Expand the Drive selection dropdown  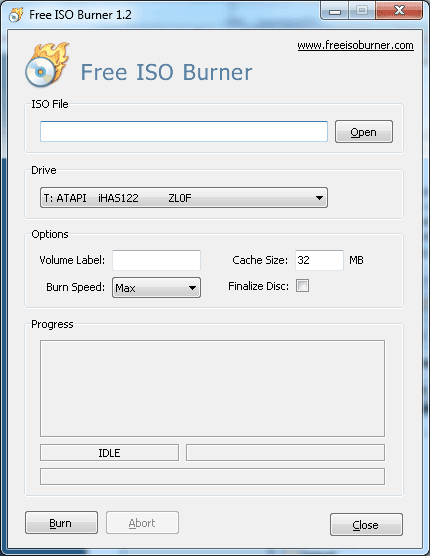[x=184, y=198]
